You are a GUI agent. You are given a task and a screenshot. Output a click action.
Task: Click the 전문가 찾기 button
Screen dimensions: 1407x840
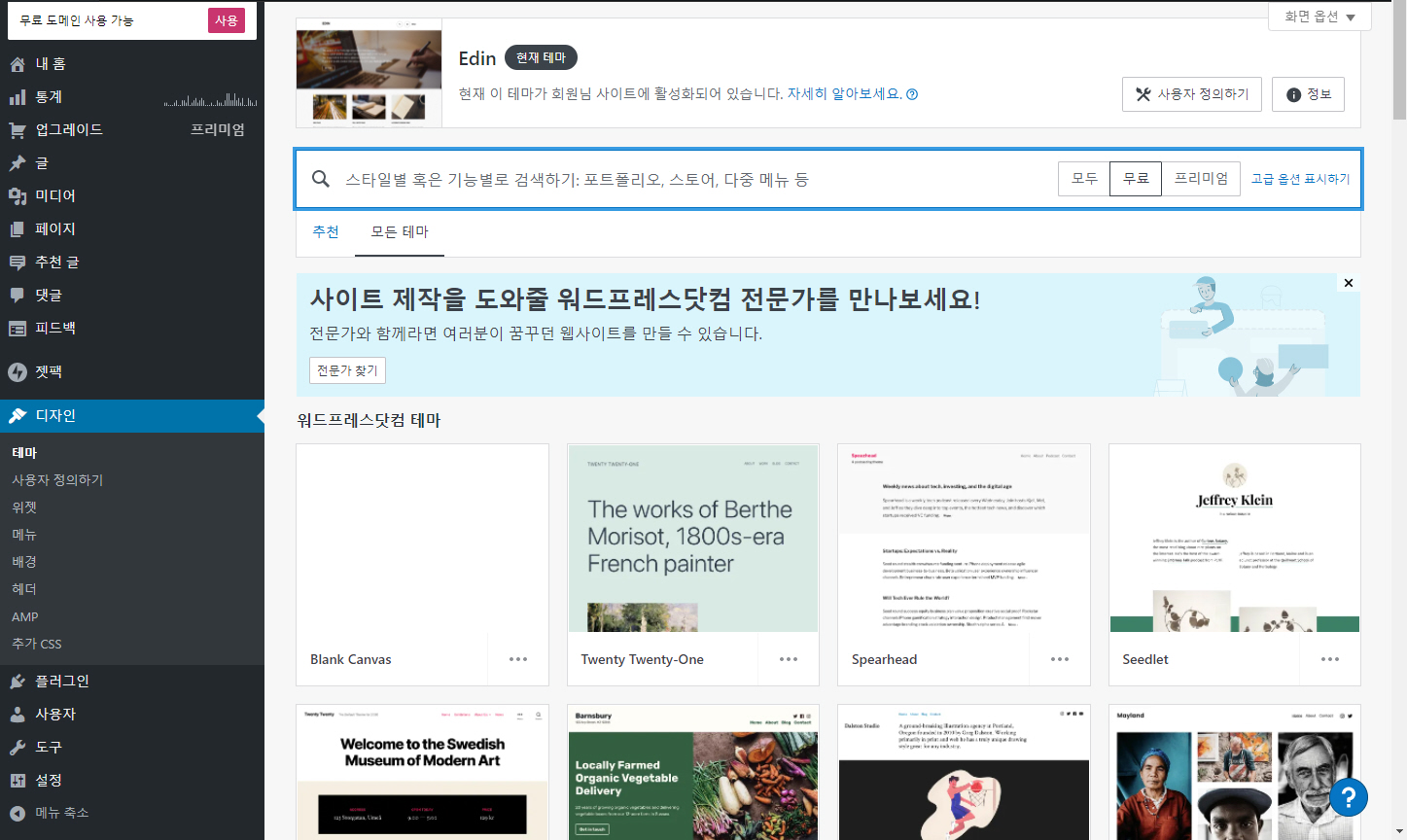[x=347, y=370]
